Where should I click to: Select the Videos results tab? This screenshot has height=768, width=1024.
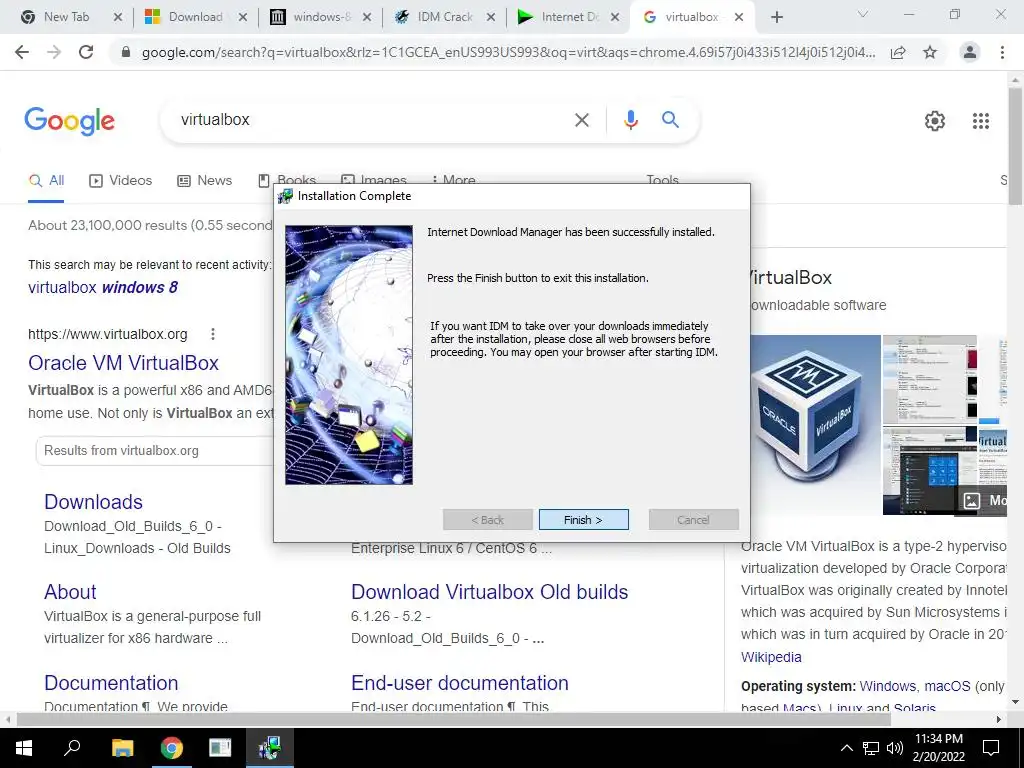pos(121,181)
